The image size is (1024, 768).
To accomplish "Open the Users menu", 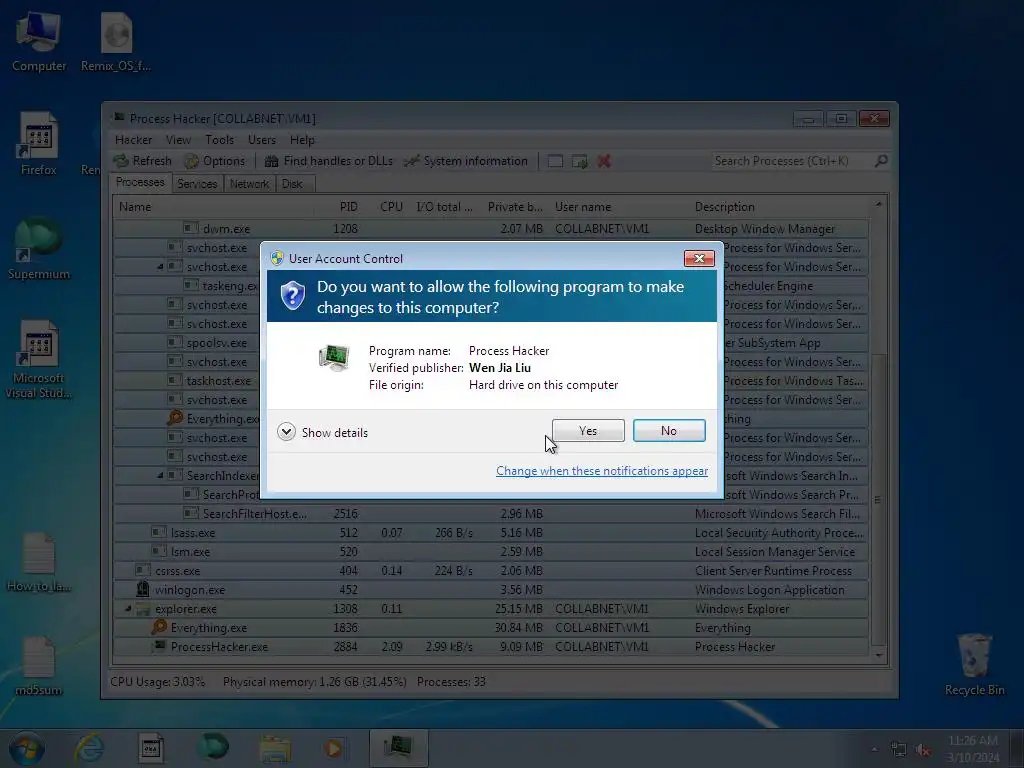I will click(x=262, y=140).
